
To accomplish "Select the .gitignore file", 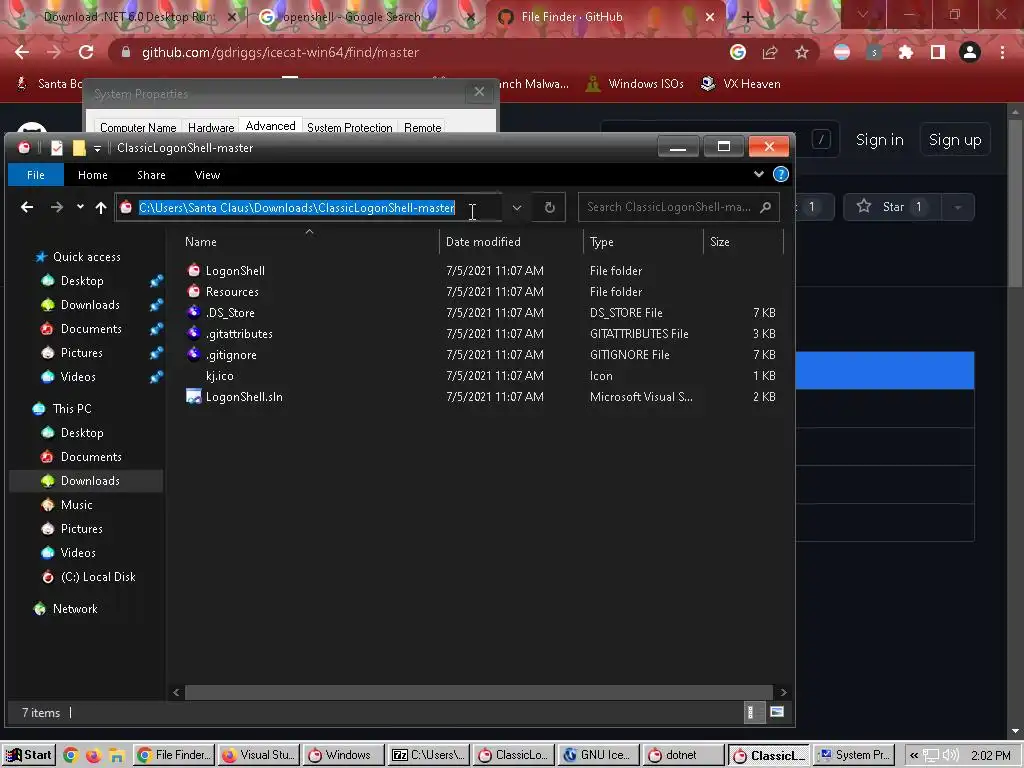I will pyautogui.click(x=231, y=355).
